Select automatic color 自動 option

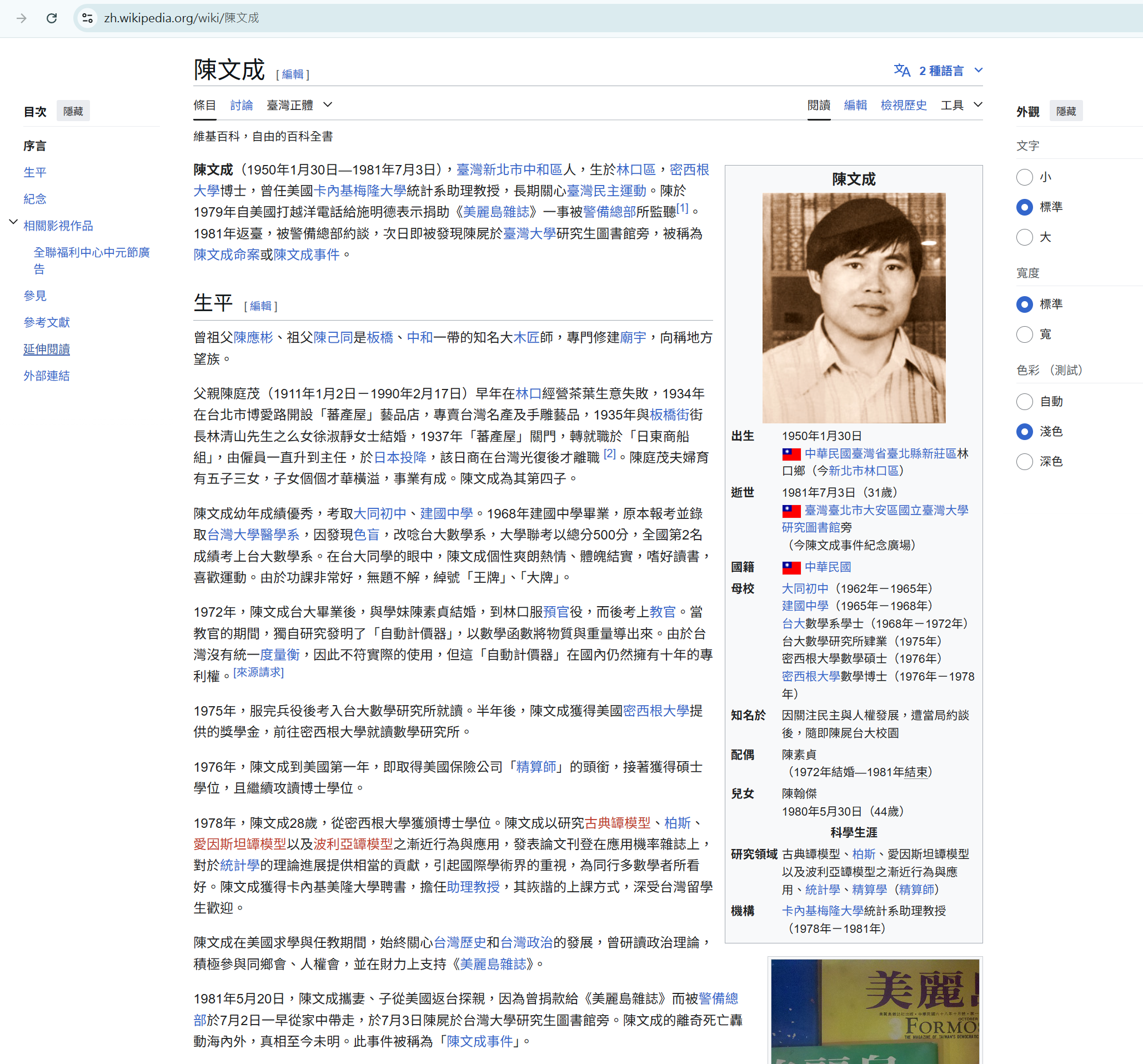point(1024,402)
